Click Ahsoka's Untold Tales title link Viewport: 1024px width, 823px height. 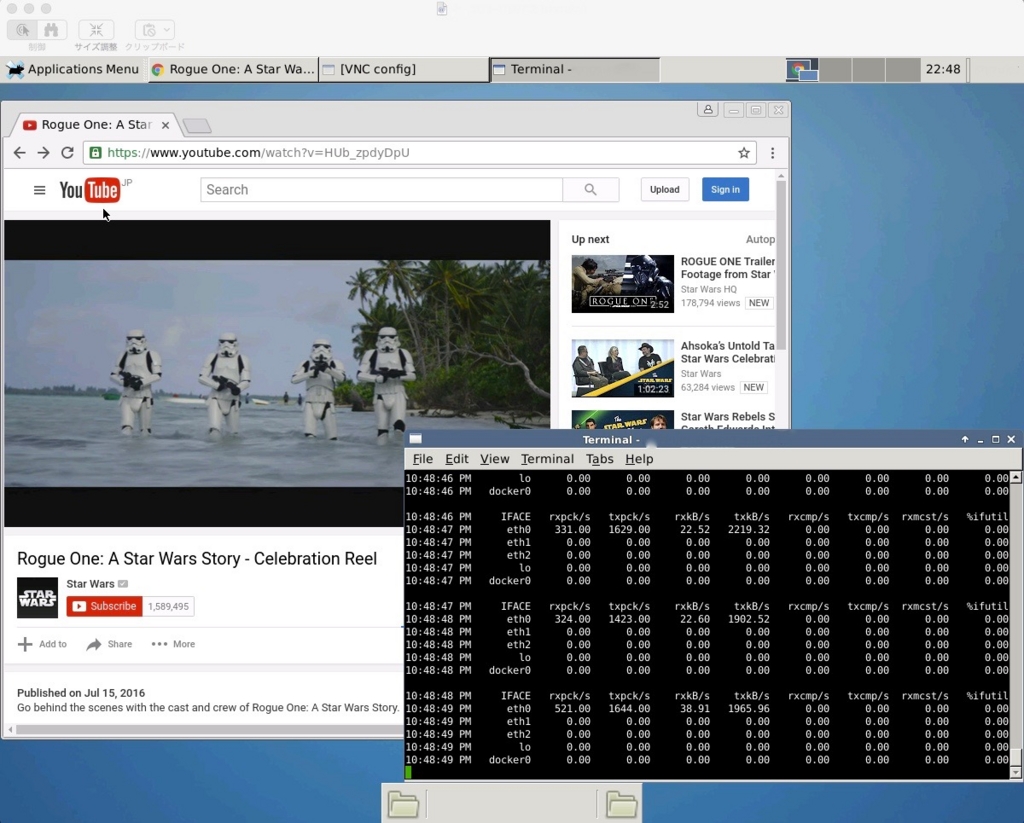coord(728,352)
